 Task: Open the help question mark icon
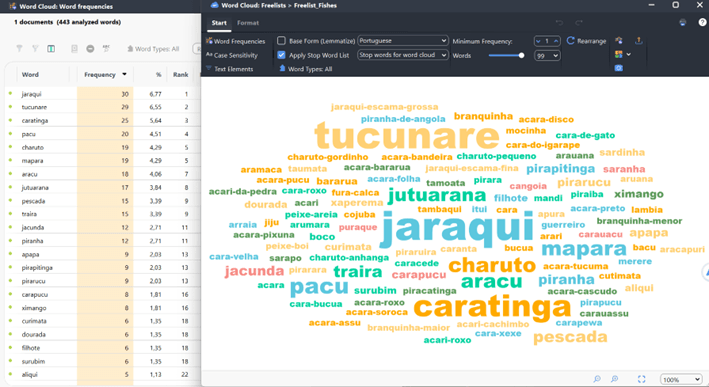point(702,22)
